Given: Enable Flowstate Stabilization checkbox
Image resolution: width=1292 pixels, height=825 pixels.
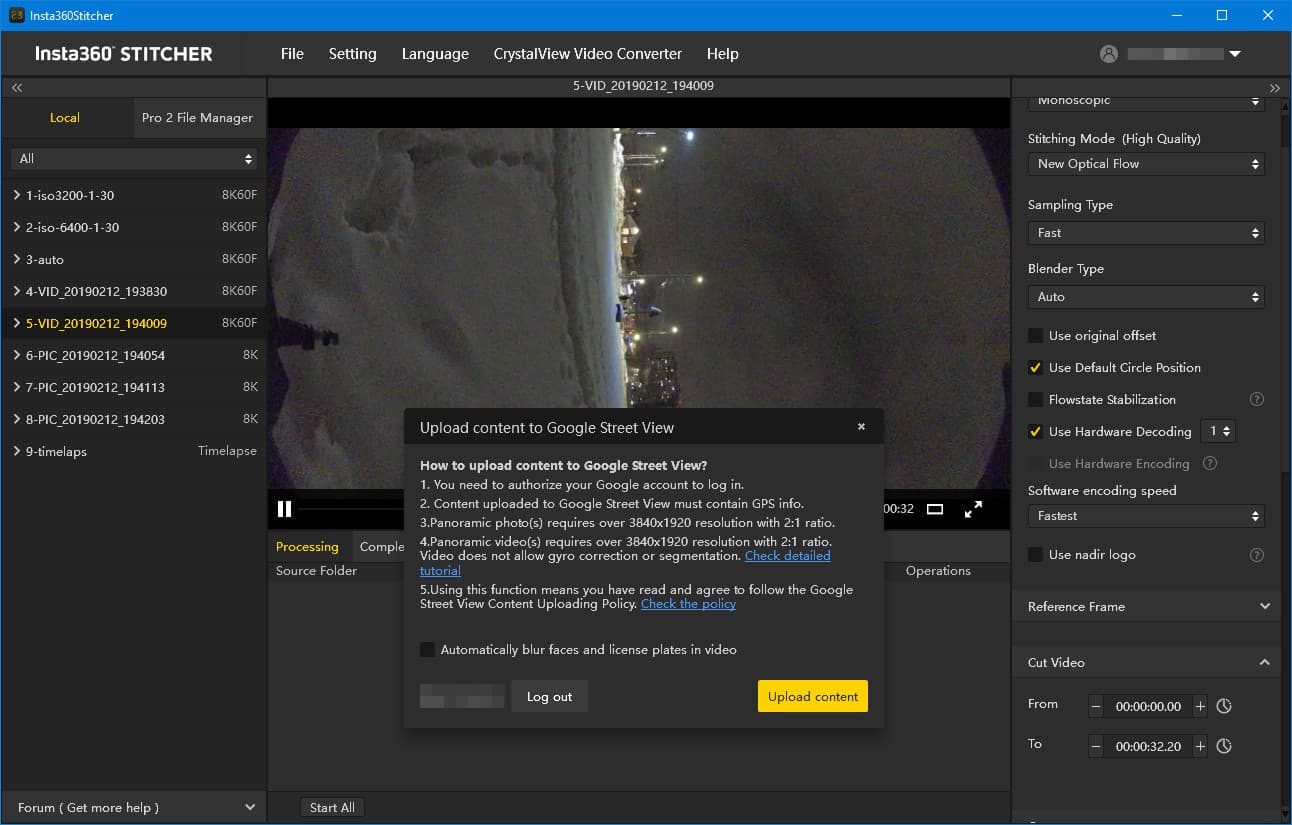Looking at the screenshot, I should click(1036, 400).
